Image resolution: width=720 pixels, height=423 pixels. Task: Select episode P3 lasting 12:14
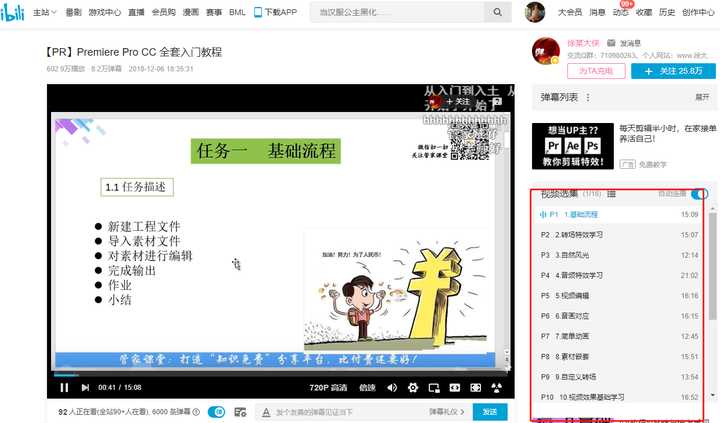coord(620,255)
